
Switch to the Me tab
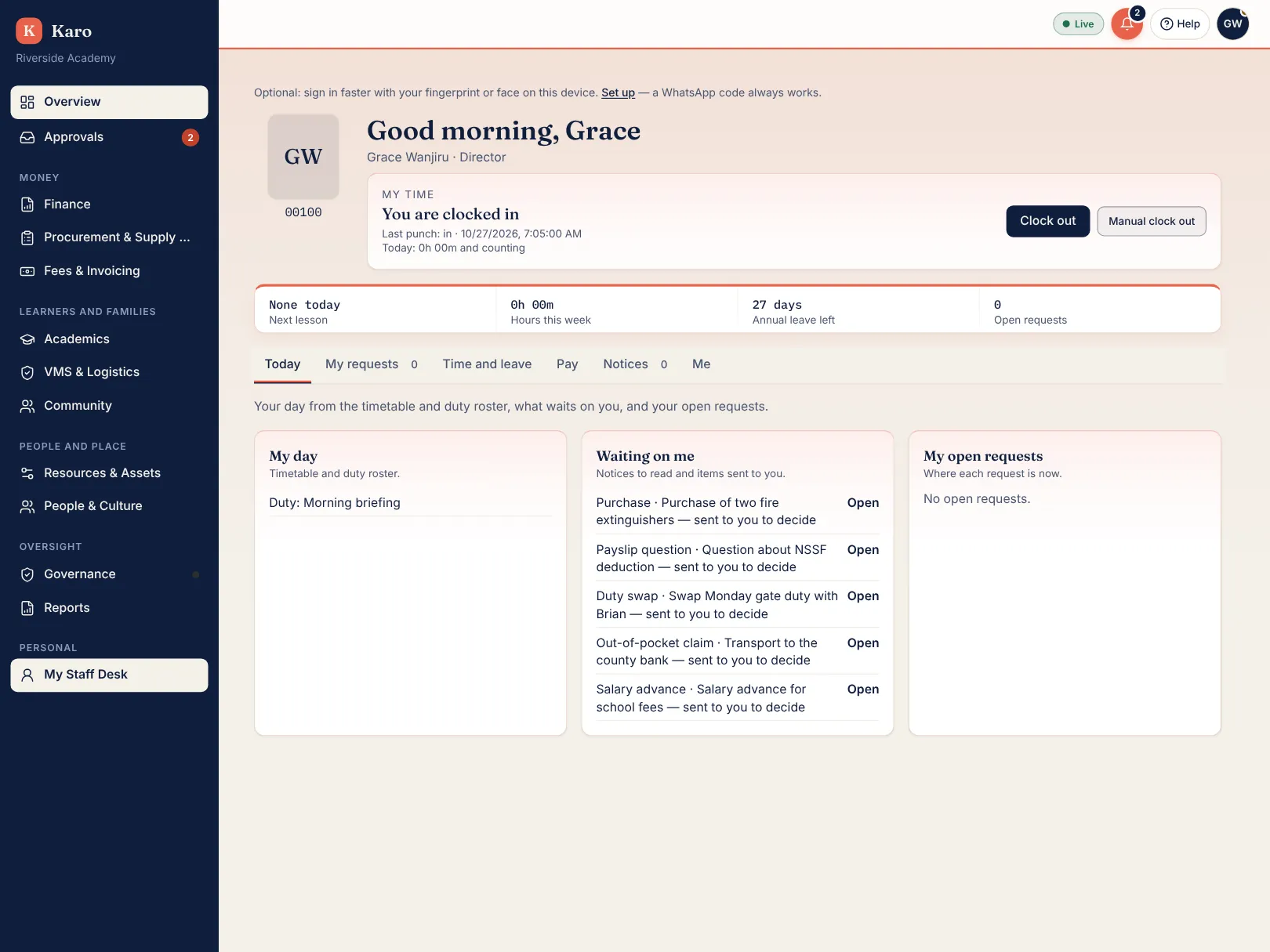[x=702, y=364]
